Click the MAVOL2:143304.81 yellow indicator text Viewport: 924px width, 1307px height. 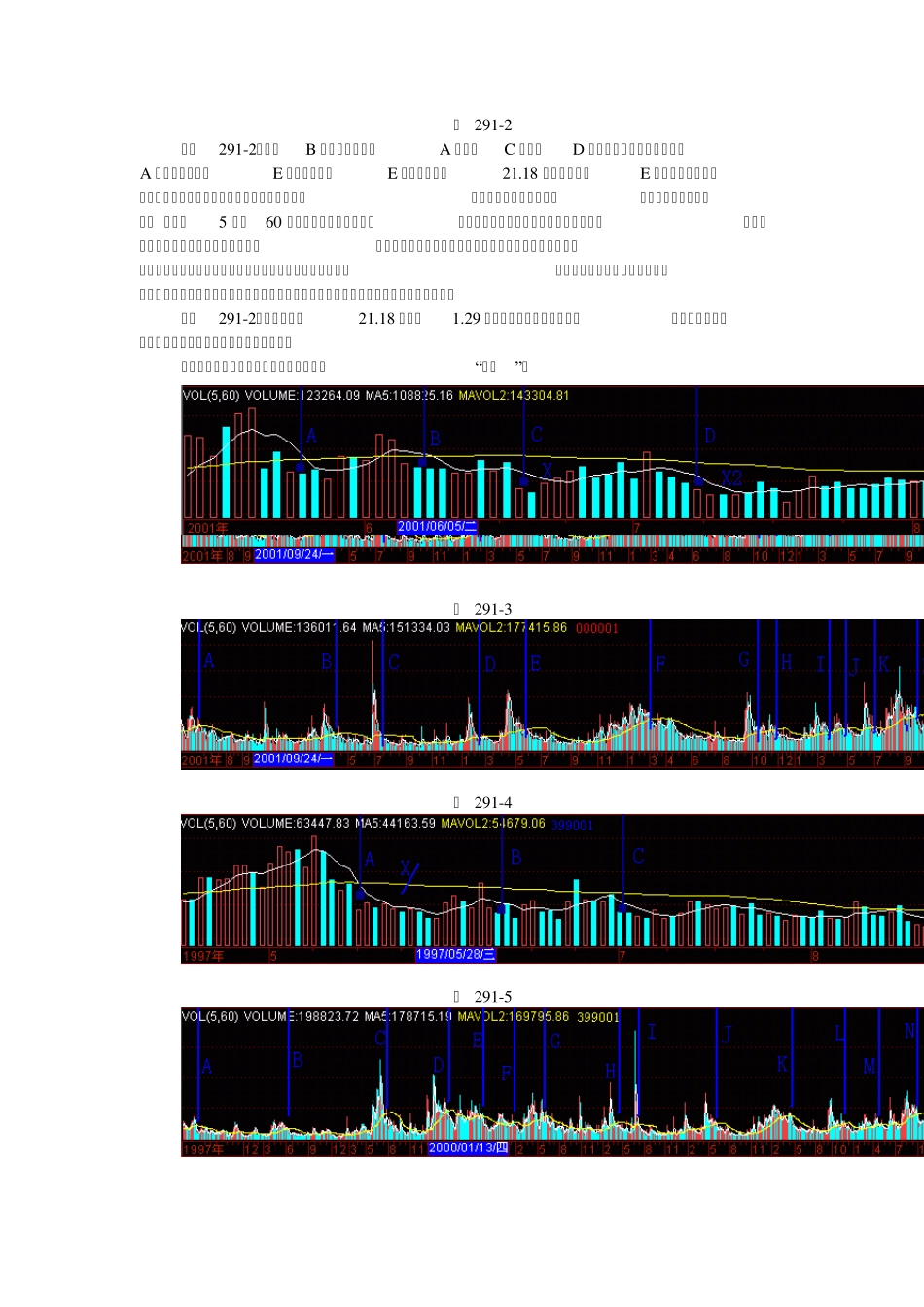point(511,396)
